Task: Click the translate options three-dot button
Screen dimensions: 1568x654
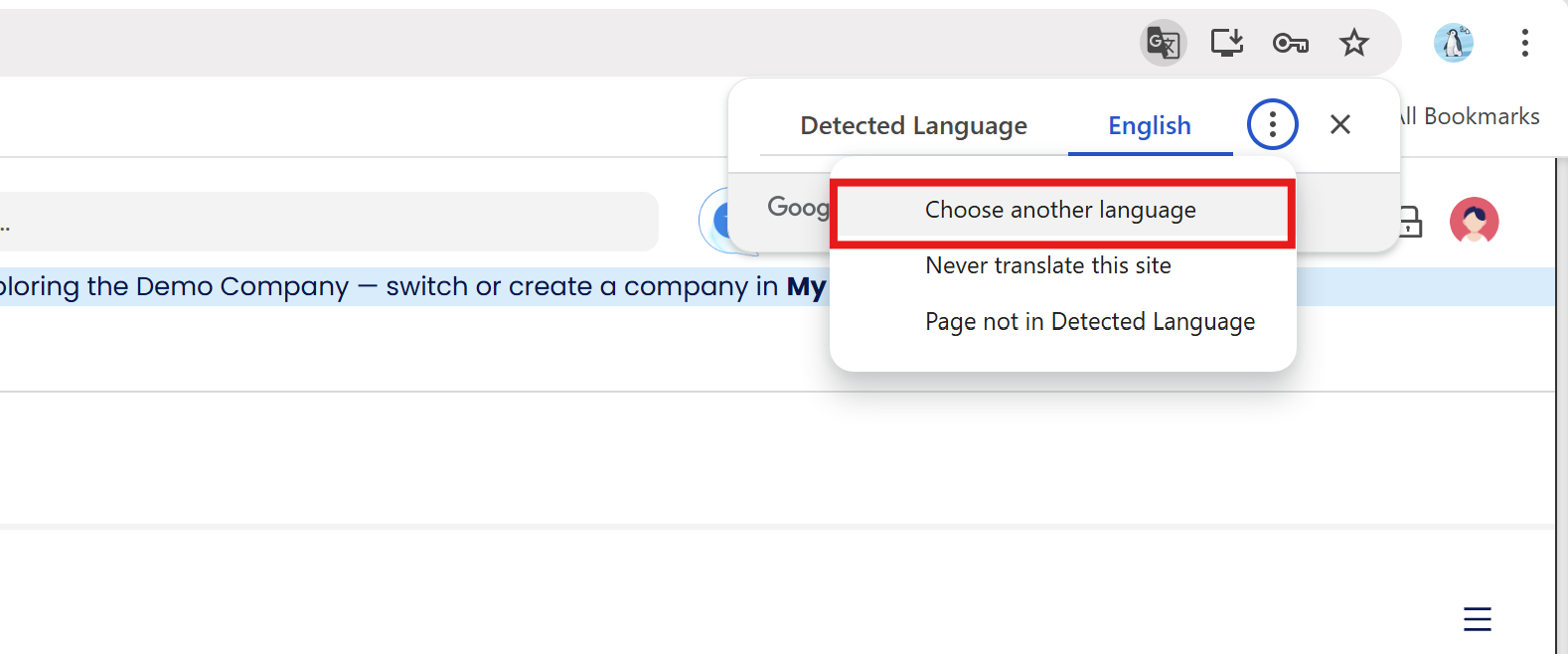Action: [x=1272, y=124]
